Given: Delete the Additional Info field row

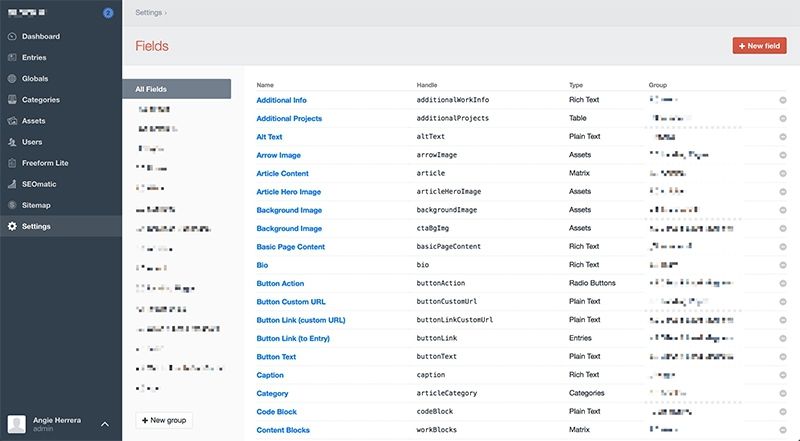Looking at the screenshot, I should [783, 100].
